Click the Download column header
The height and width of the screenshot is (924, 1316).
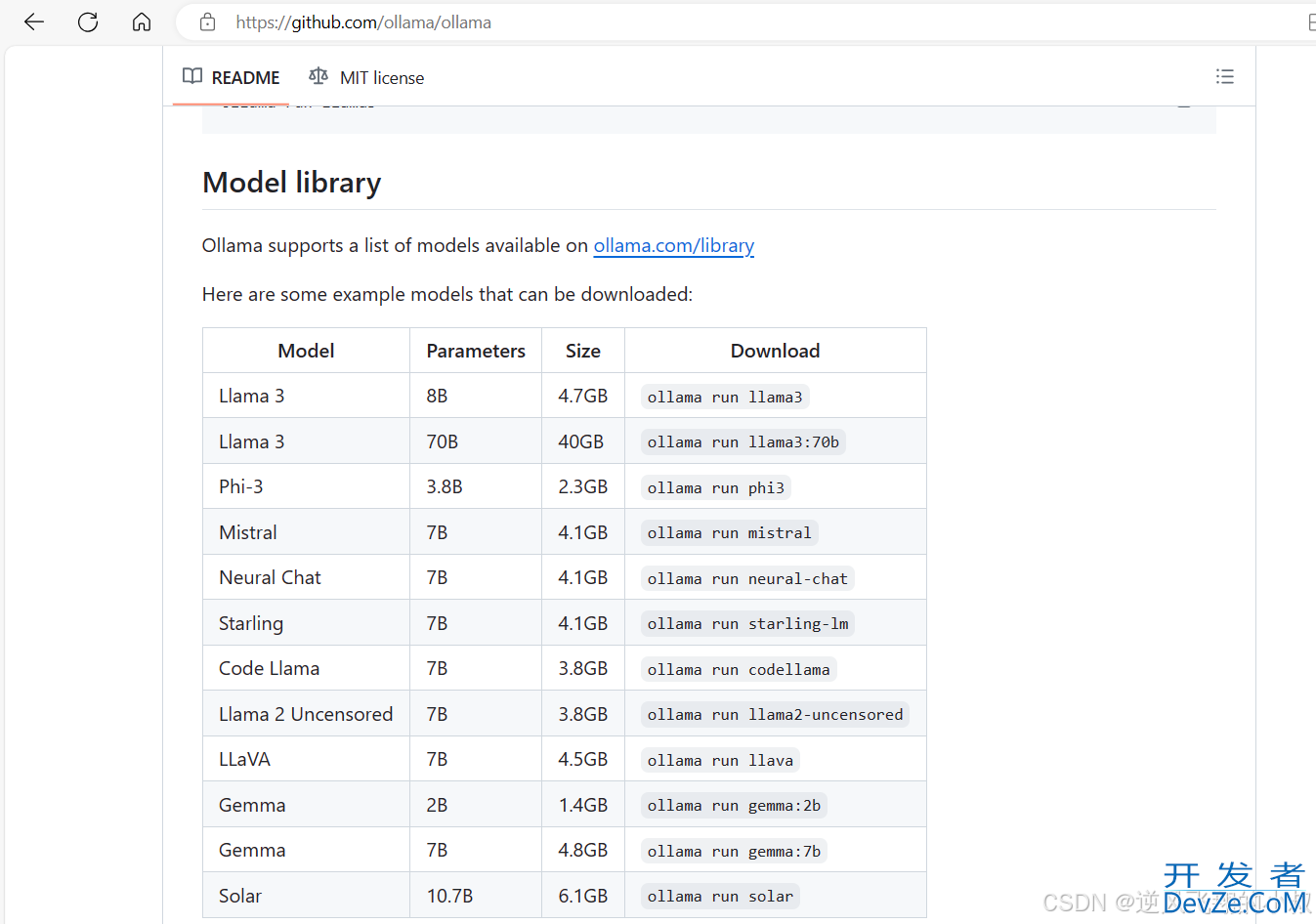pos(776,351)
